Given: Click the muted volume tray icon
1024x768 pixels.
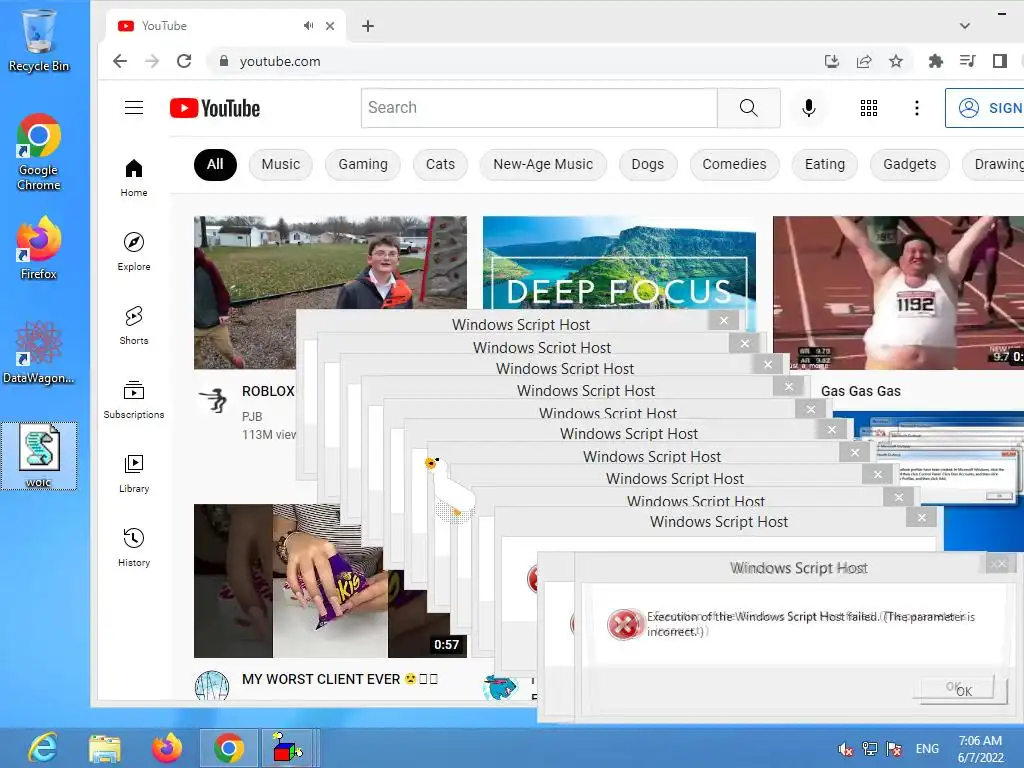Looking at the screenshot, I should [x=846, y=749].
